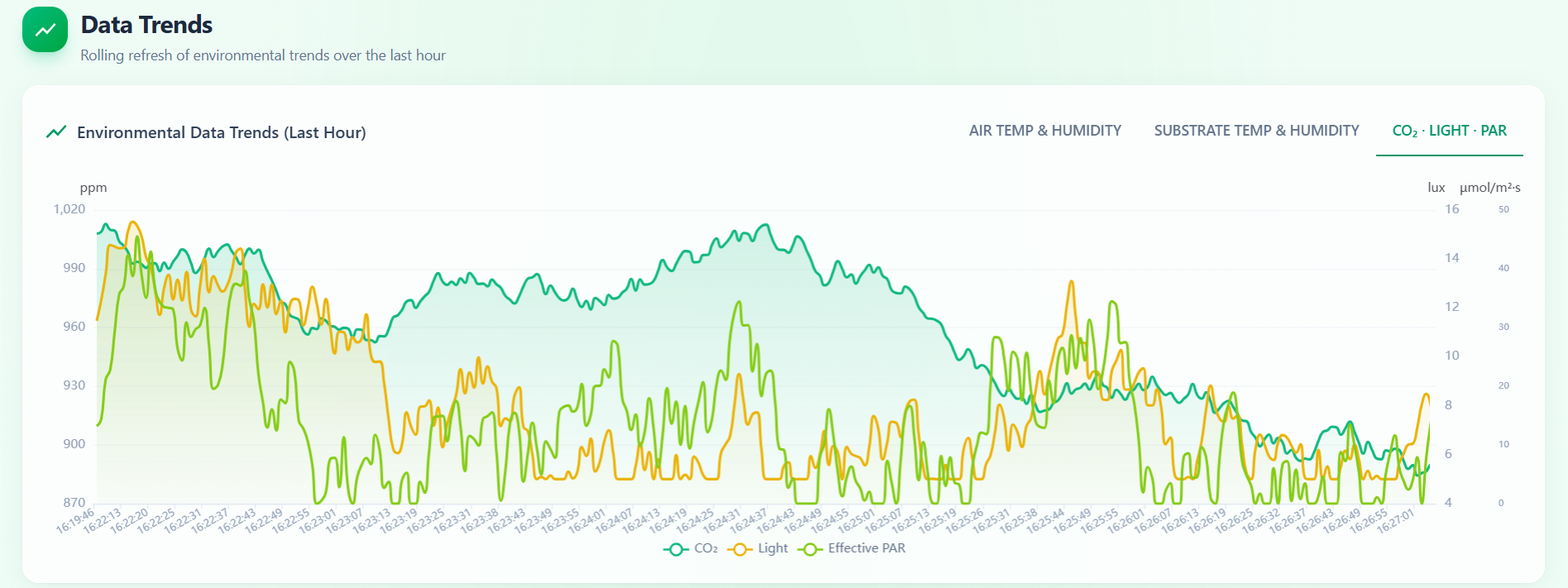Click the green Data Trends chart icon
The image size is (1568, 588).
click(x=45, y=30)
